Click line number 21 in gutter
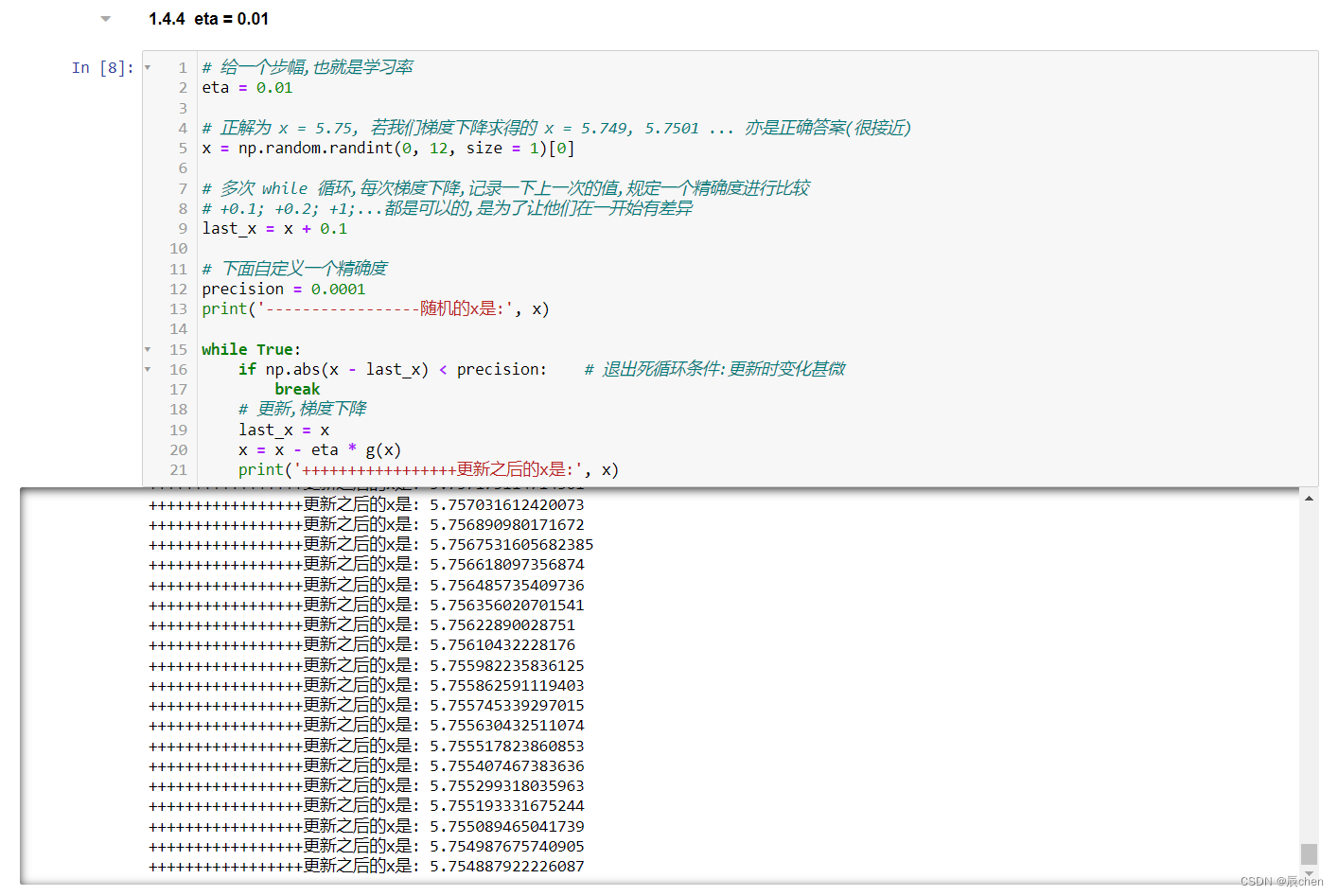1338x896 pixels. 179,470
